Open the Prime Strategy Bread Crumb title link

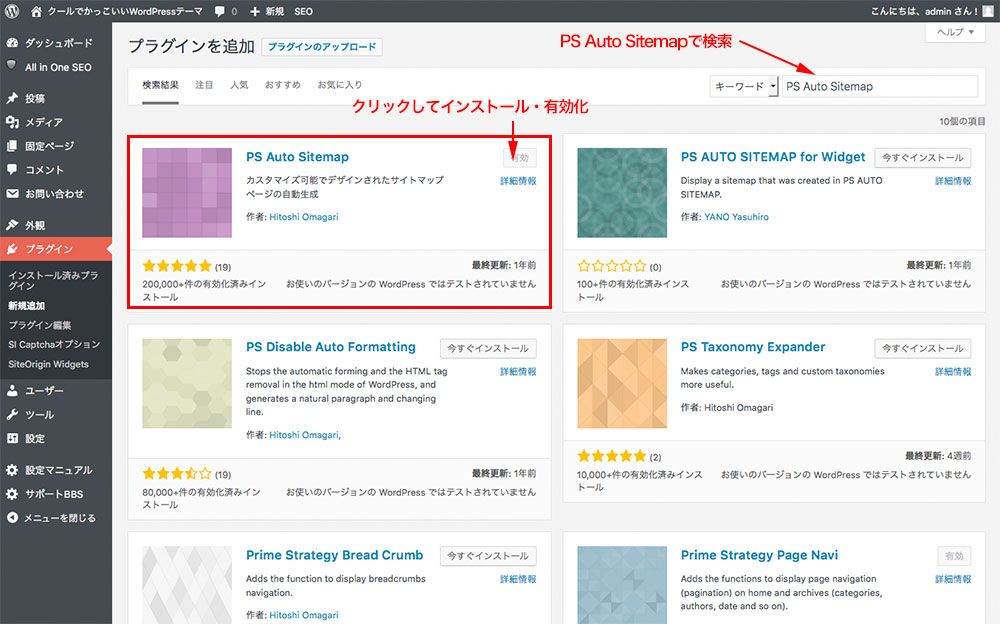[334, 555]
